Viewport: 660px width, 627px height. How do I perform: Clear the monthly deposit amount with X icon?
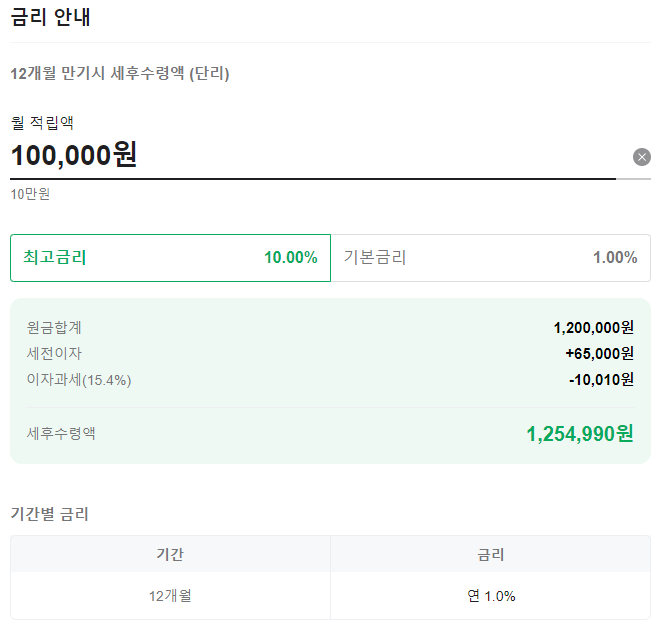(641, 157)
